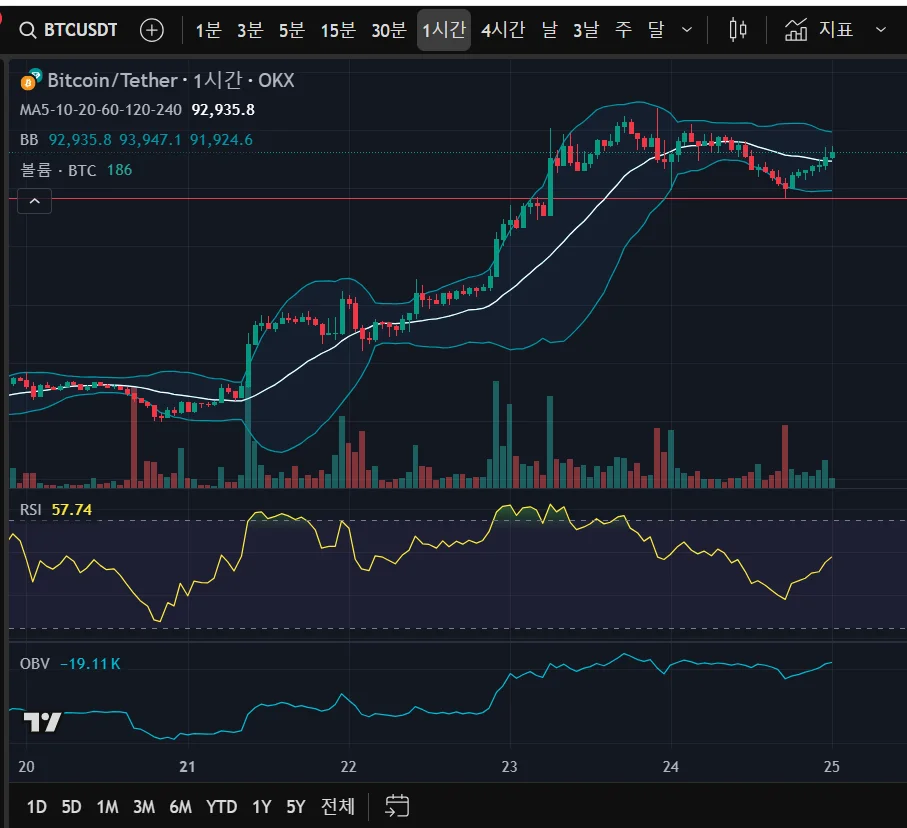907x828 pixels.
Task: Click the go-to-date calendar icon
Action: pos(397,806)
